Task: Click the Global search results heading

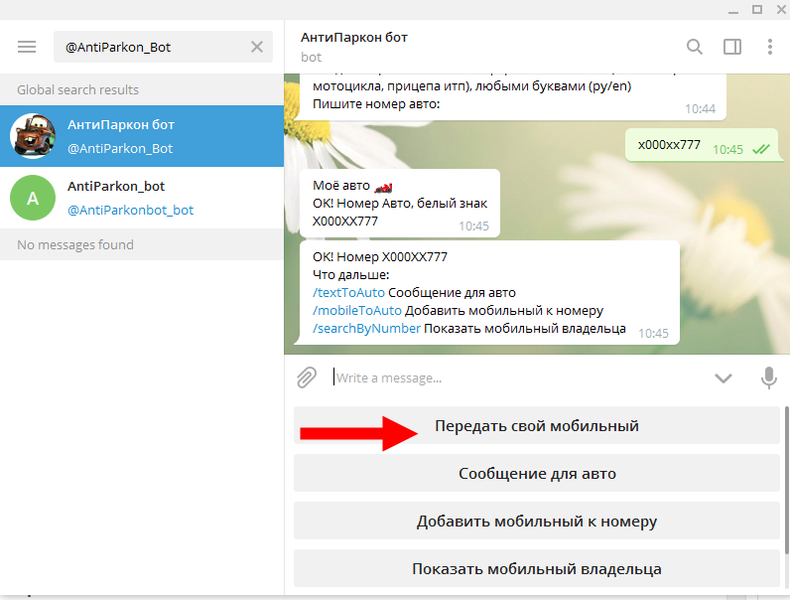Action: tap(78, 90)
